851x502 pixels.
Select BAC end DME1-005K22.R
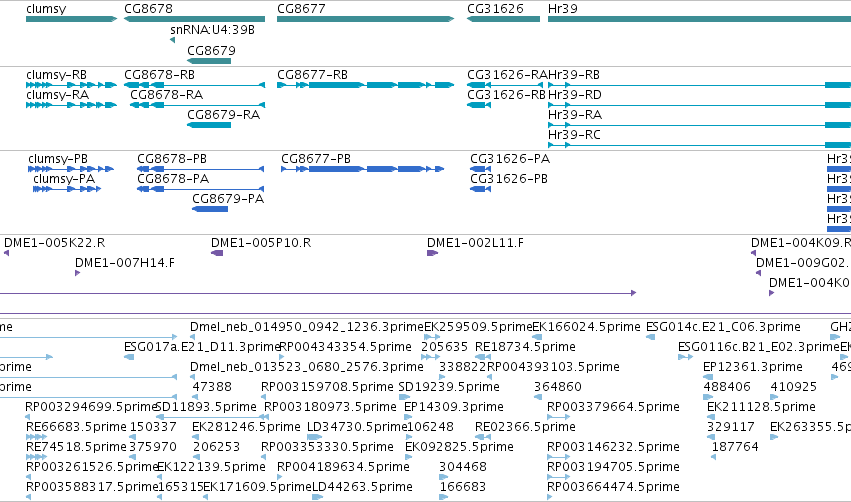click(55, 243)
